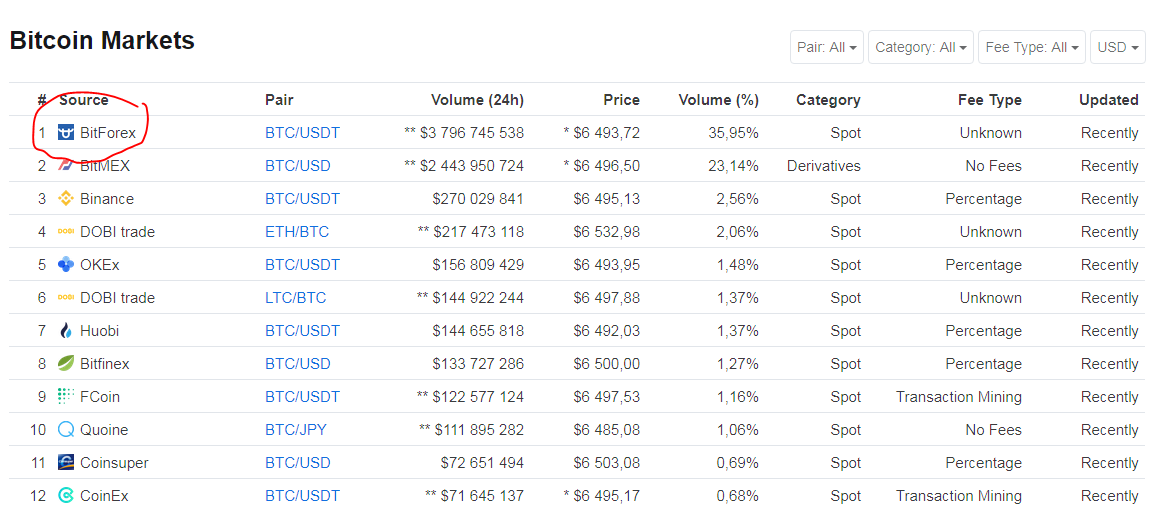Screen dimensions: 1162x506
Task: Open Binance BTC/USDT pair link
Action: click(x=302, y=199)
